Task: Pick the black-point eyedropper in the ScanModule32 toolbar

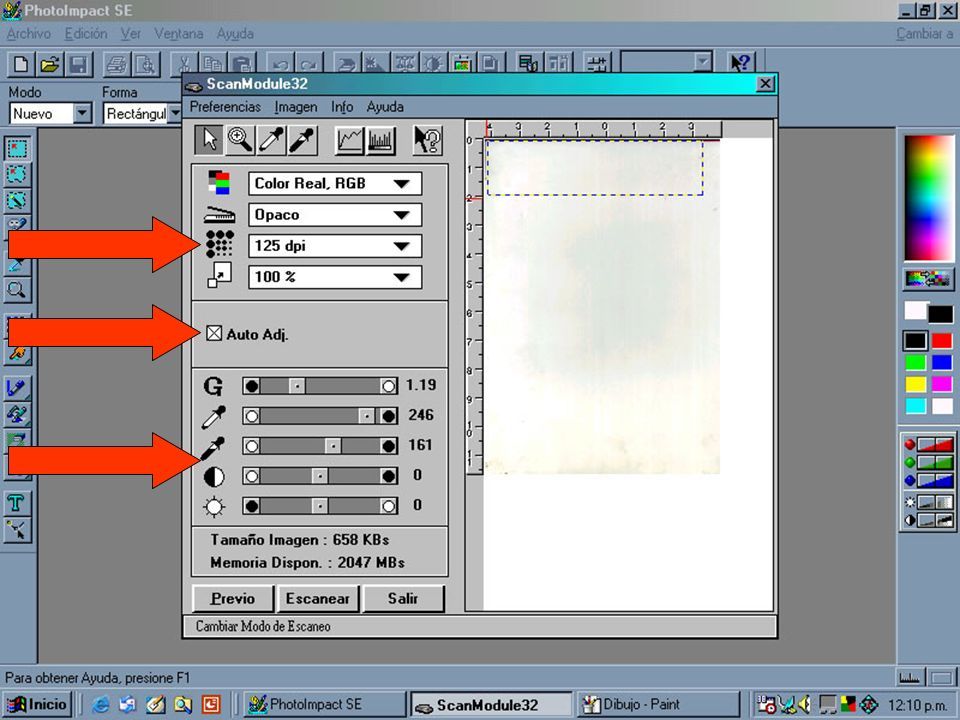Action: coord(302,140)
